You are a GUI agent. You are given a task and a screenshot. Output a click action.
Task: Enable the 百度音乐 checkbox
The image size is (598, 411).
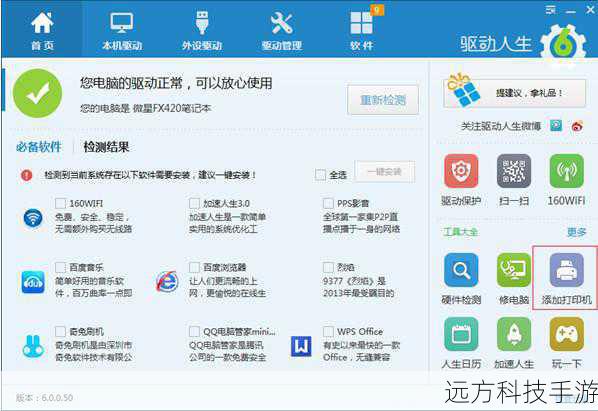pyautogui.click(x=60, y=267)
